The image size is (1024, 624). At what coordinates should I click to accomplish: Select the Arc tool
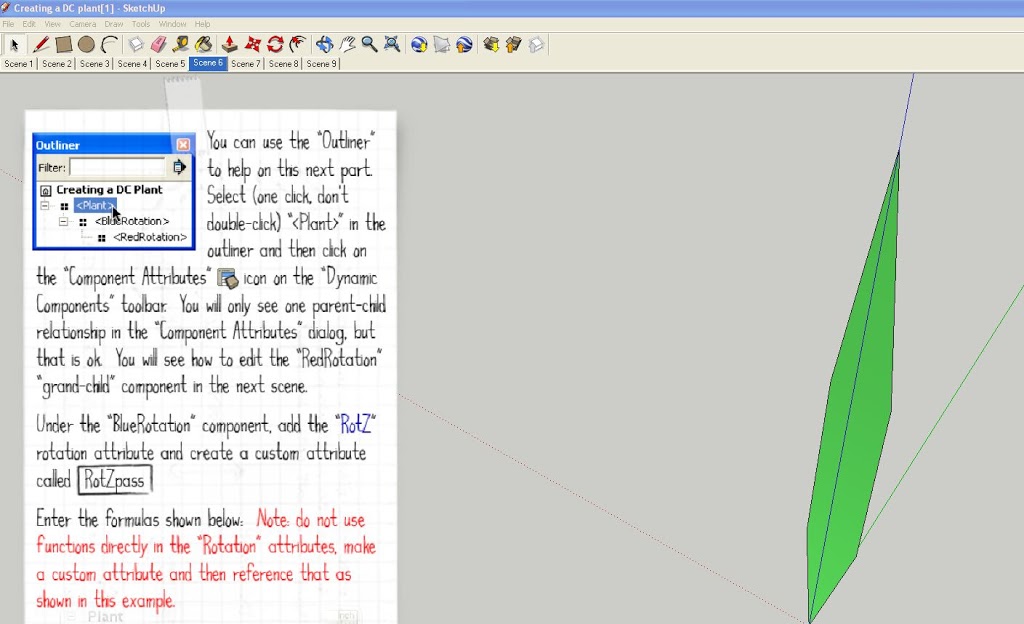109,44
